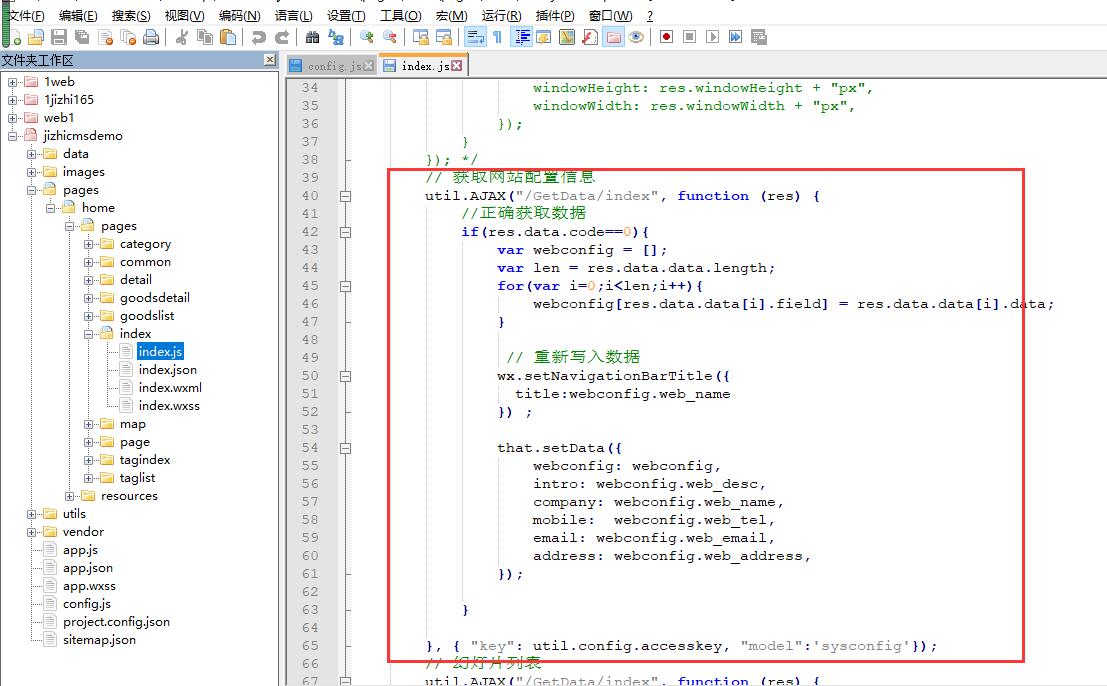Save the recorded macro icon
This screenshot has width=1107, height=686.
click(759, 37)
